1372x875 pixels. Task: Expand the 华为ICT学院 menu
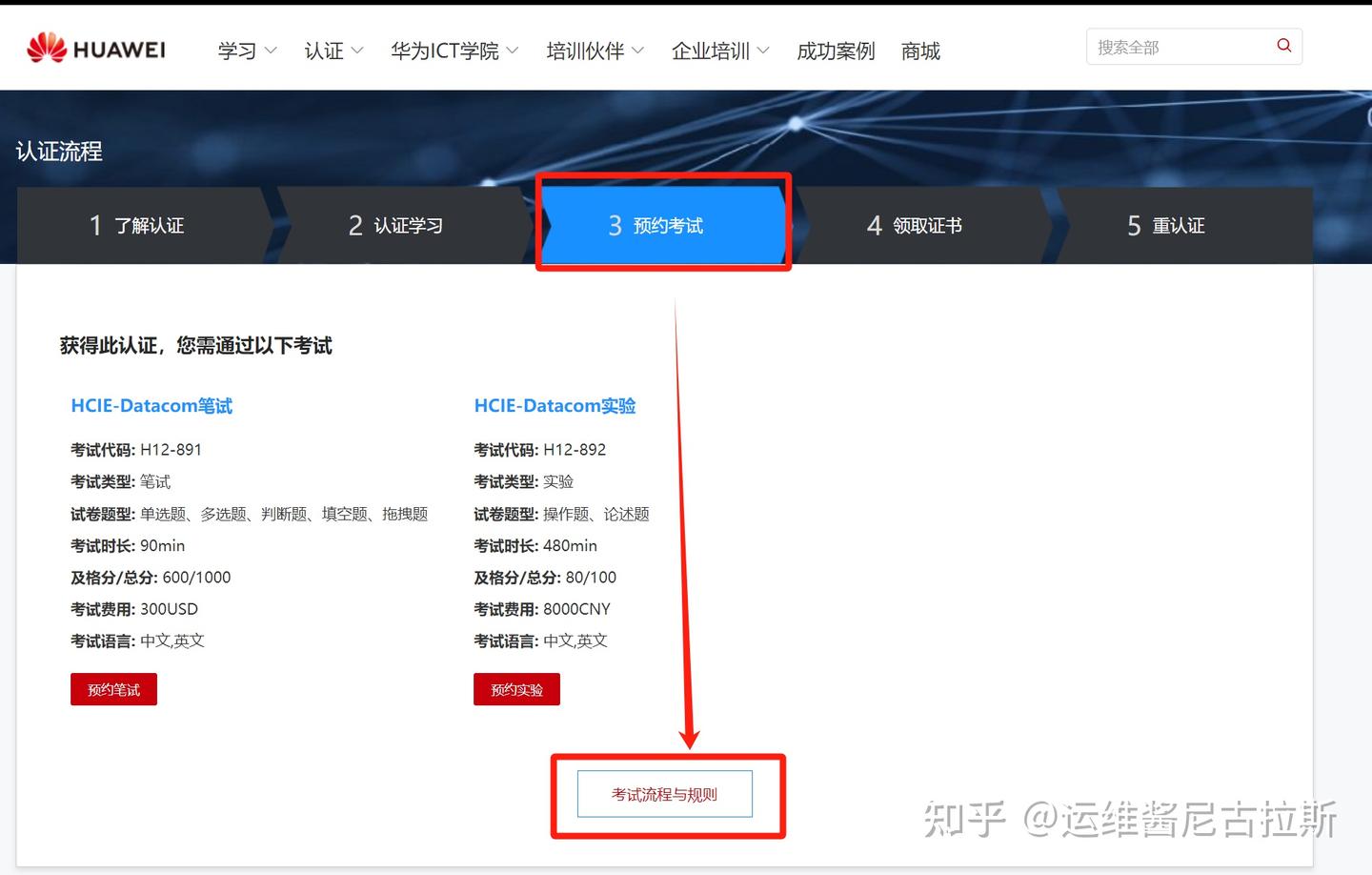pyautogui.click(x=446, y=51)
